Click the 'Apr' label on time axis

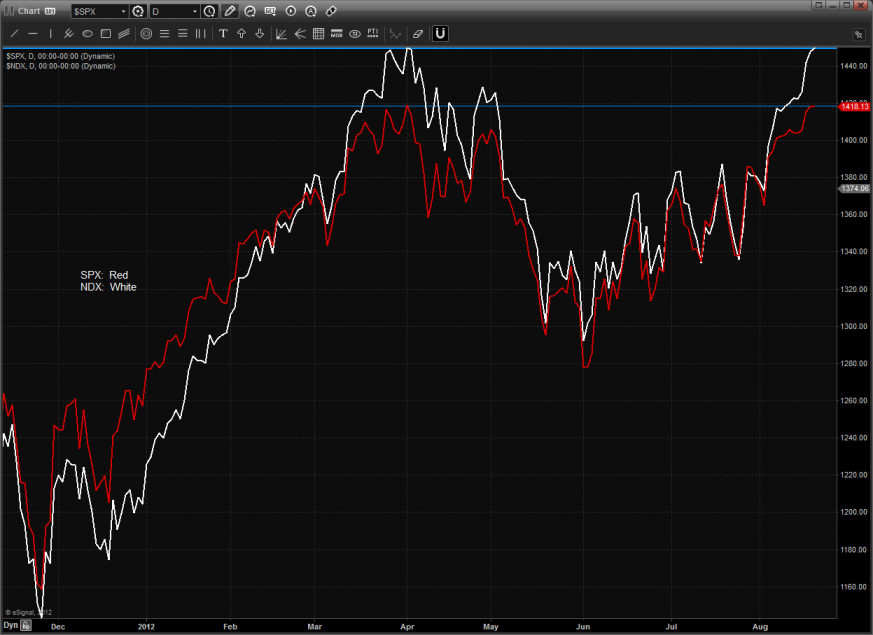coord(407,627)
